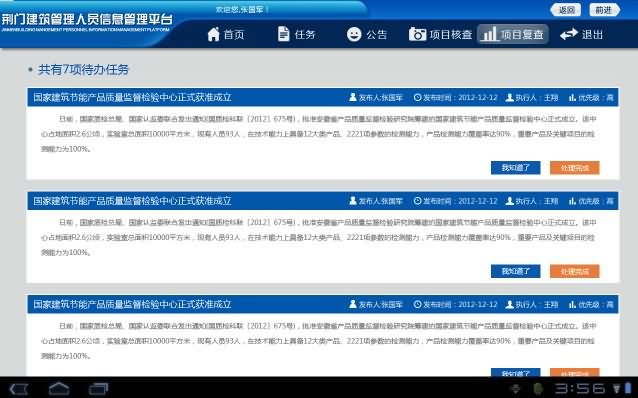Click 发布人:张国军 in the first card header

click(376, 97)
